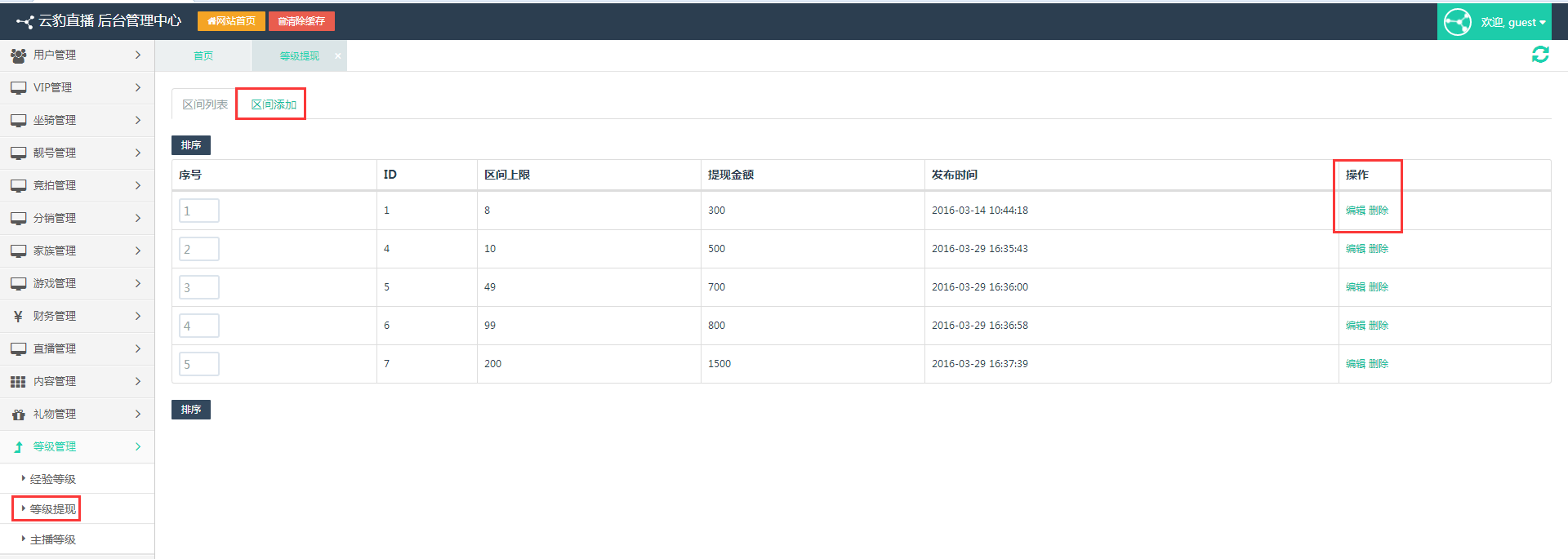Expand the 竞拍管理 chevron

point(138,185)
